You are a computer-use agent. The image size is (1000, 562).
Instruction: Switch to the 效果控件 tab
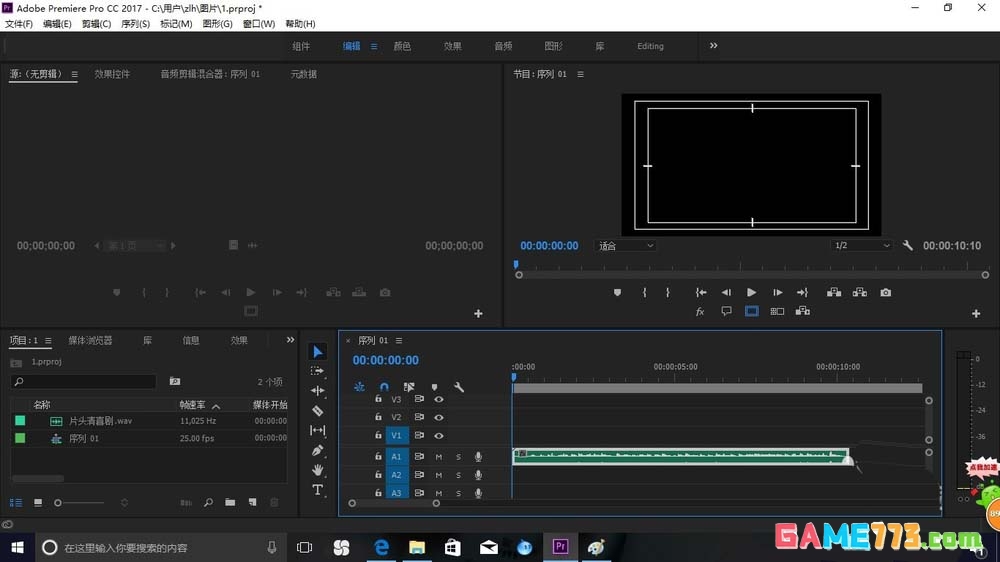(x=112, y=74)
